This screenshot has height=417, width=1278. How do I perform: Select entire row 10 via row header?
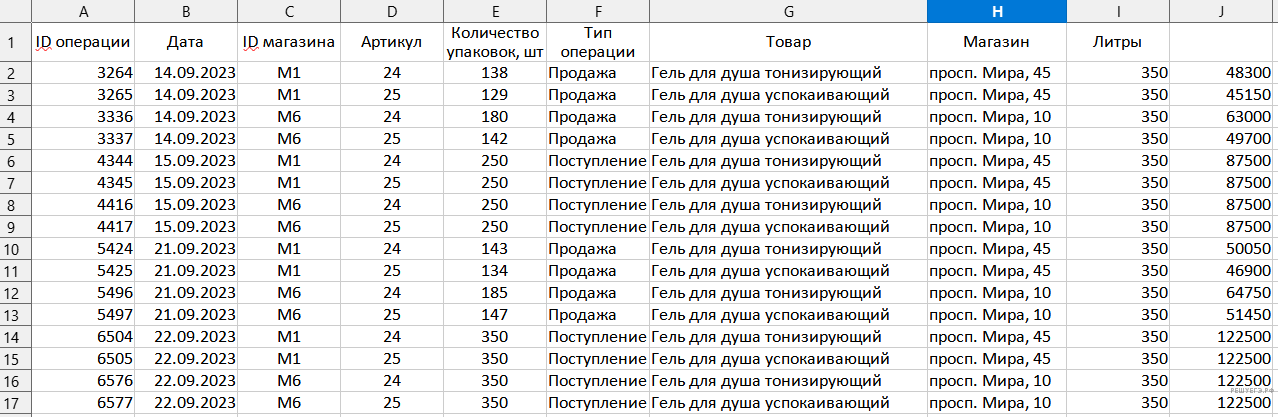click(x=15, y=248)
